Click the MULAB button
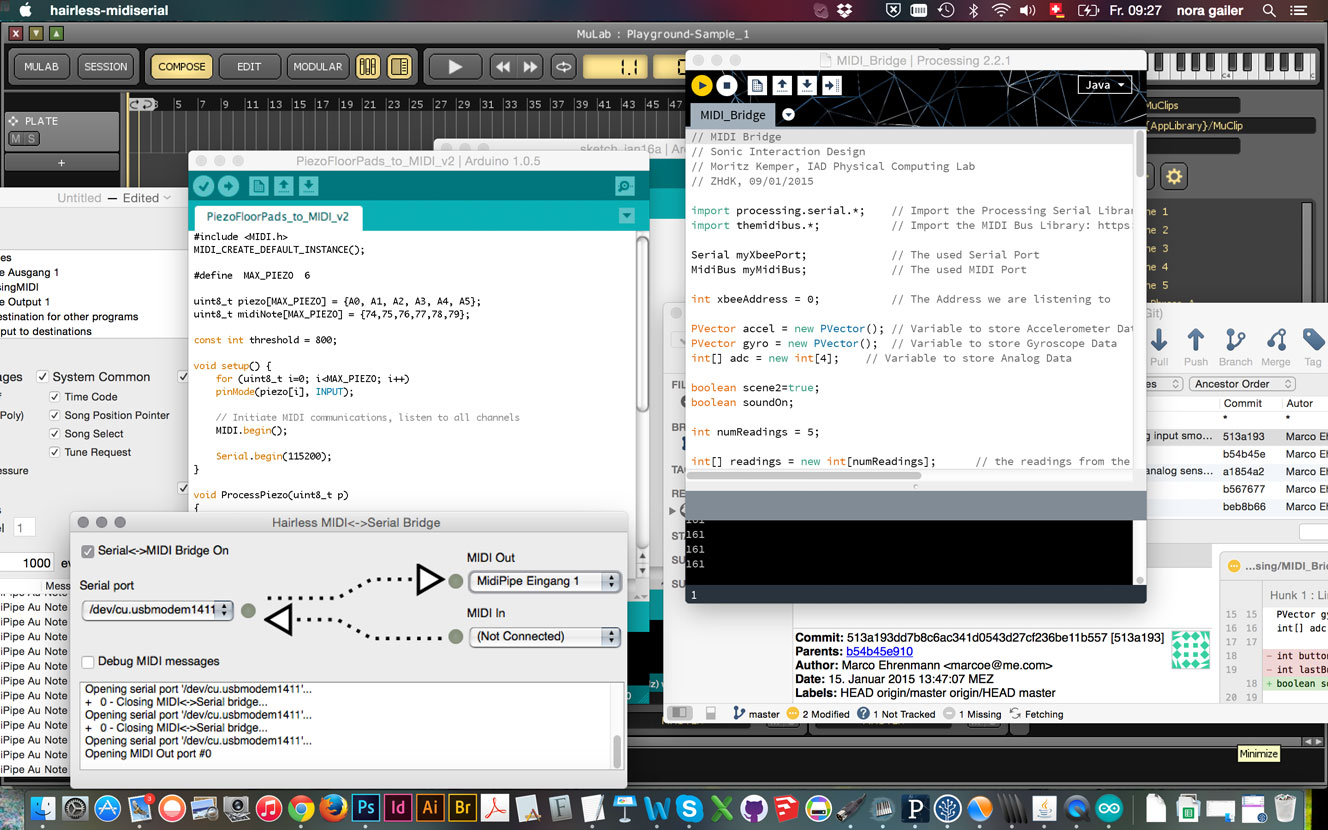 tap(41, 67)
